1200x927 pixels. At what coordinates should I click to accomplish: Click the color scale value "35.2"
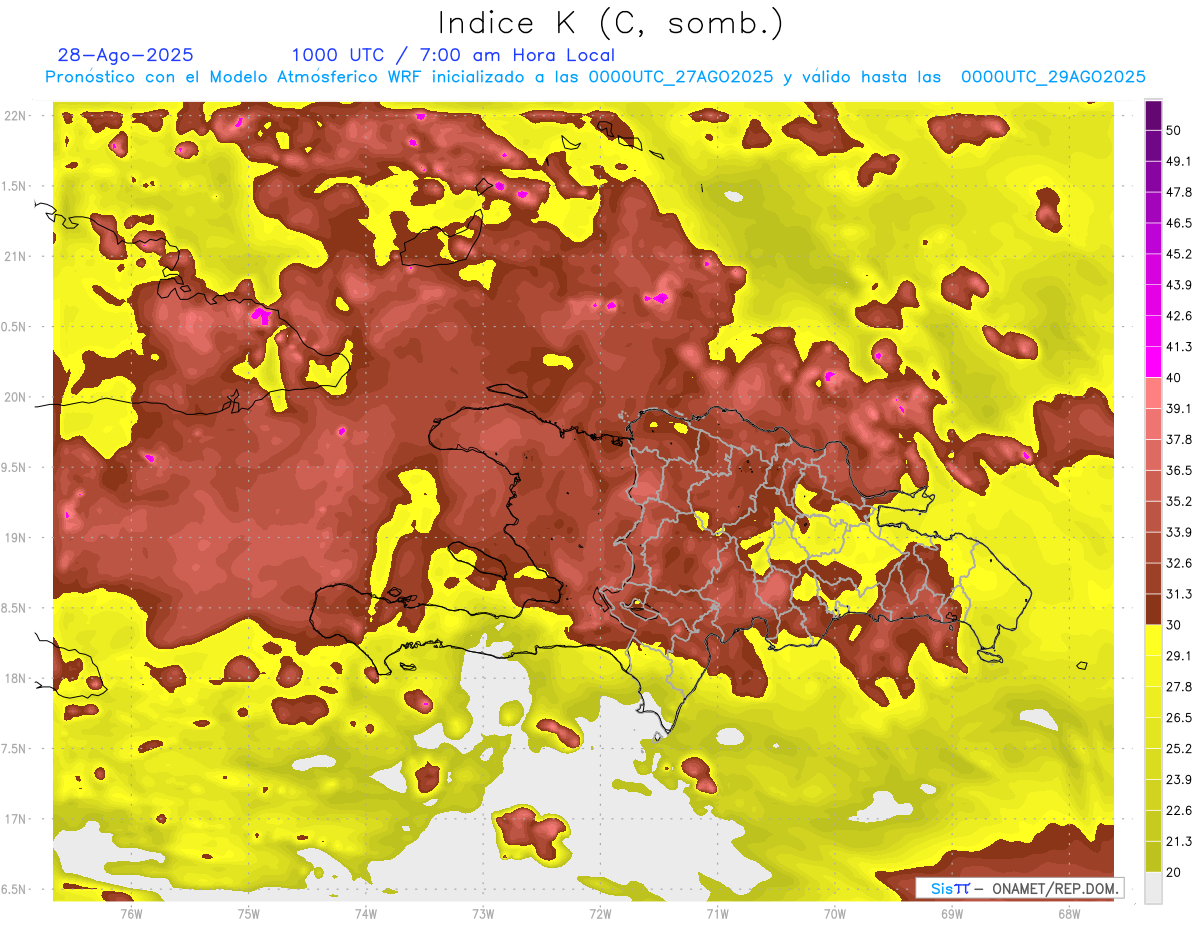[x=1178, y=501]
